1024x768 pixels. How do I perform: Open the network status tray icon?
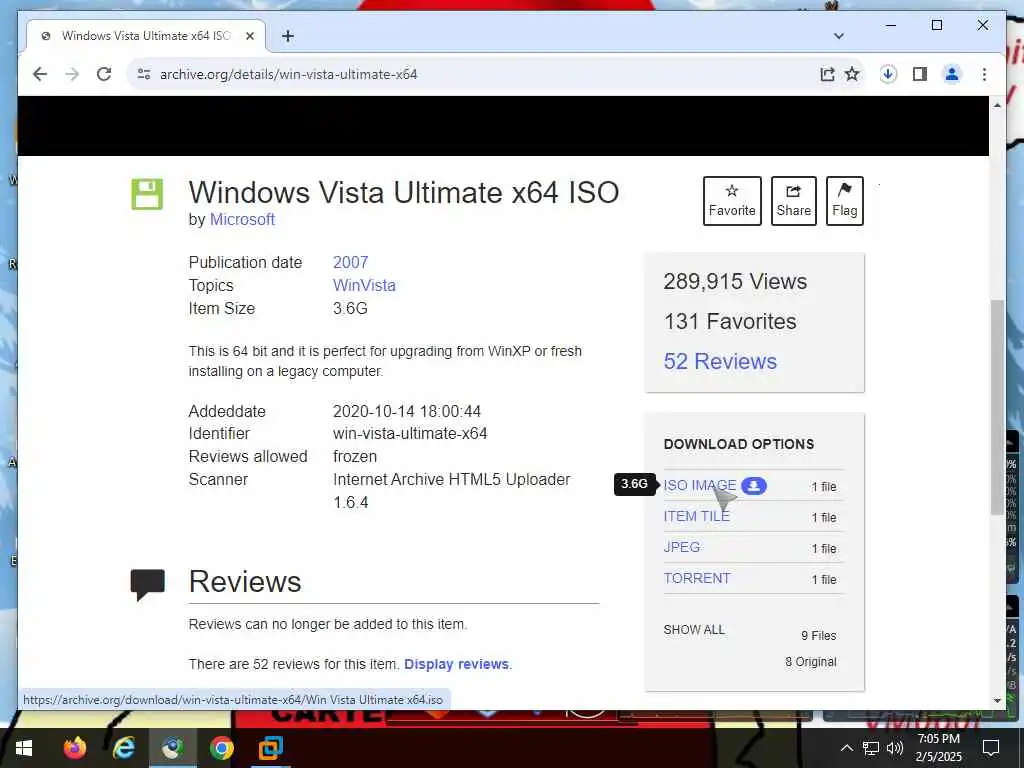coord(871,748)
